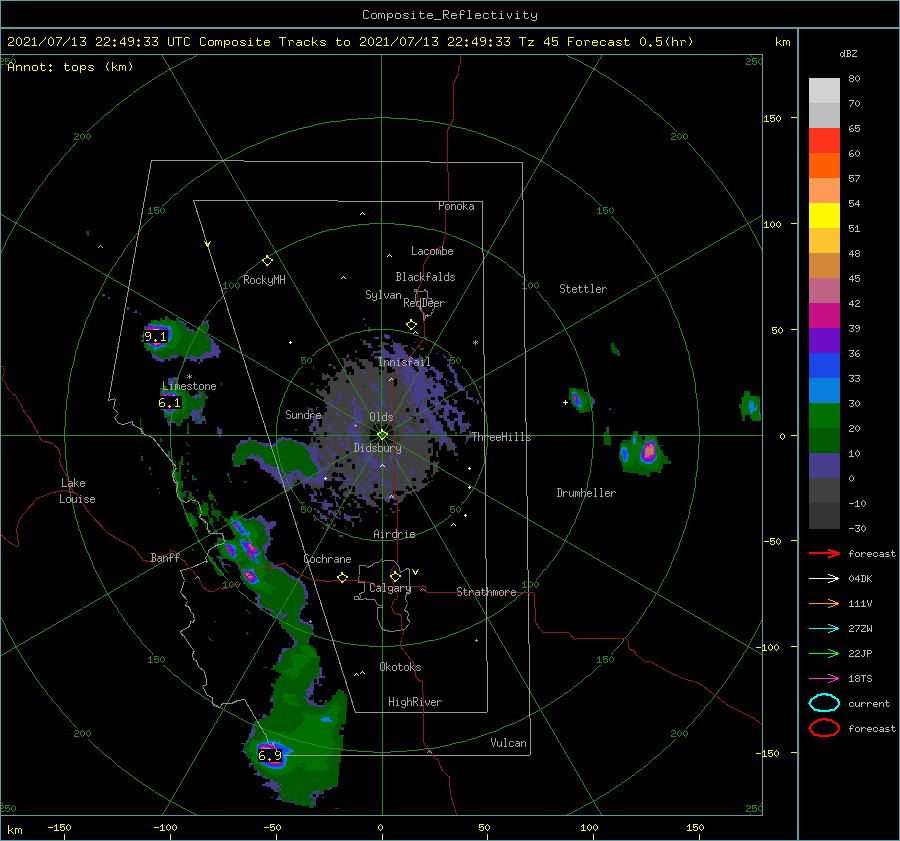Click the white 04DK arrow icon
900x841 pixels.
pyautogui.click(x=824, y=579)
